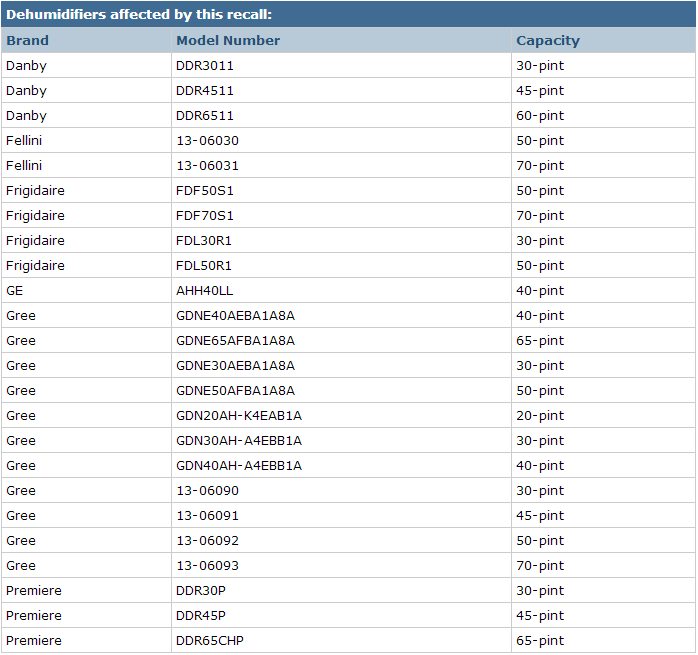Viewport: 698px width, 655px height.
Task: Select model number 13-06092
Action: pyautogui.click(x=207, y=541)
